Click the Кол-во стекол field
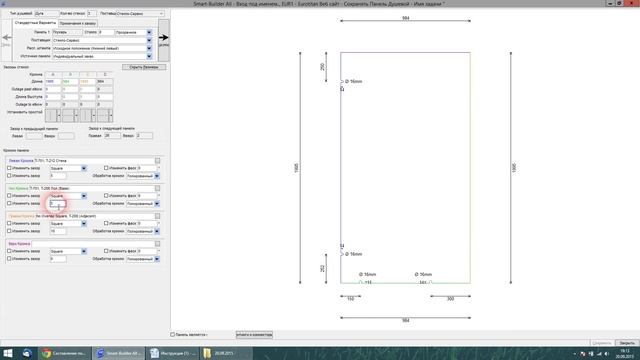Image resolution: width=640 pixels, height=360 pixels. pos(91,13)
